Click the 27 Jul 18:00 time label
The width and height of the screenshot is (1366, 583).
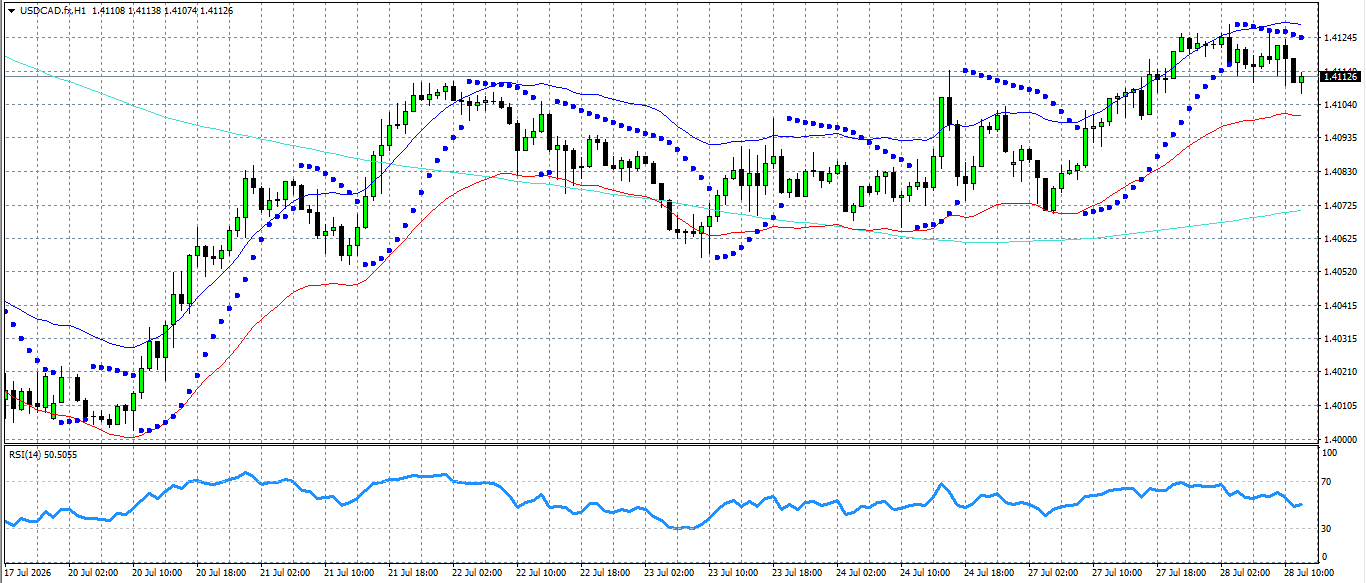pyautogui.click(x=1180, y=574)
